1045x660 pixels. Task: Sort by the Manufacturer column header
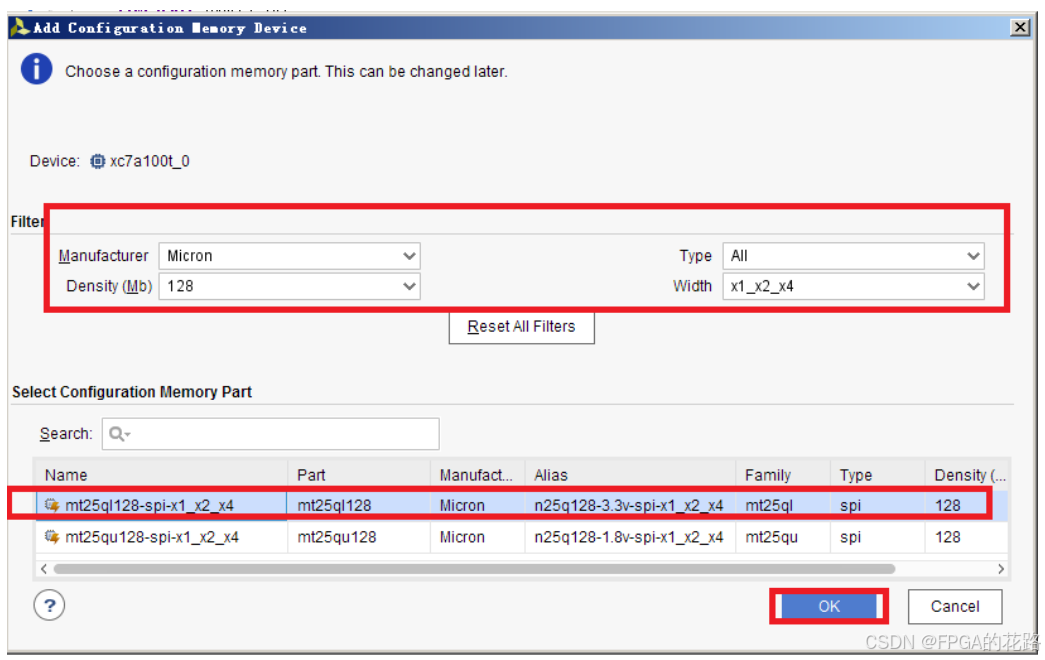coord(477,475)
